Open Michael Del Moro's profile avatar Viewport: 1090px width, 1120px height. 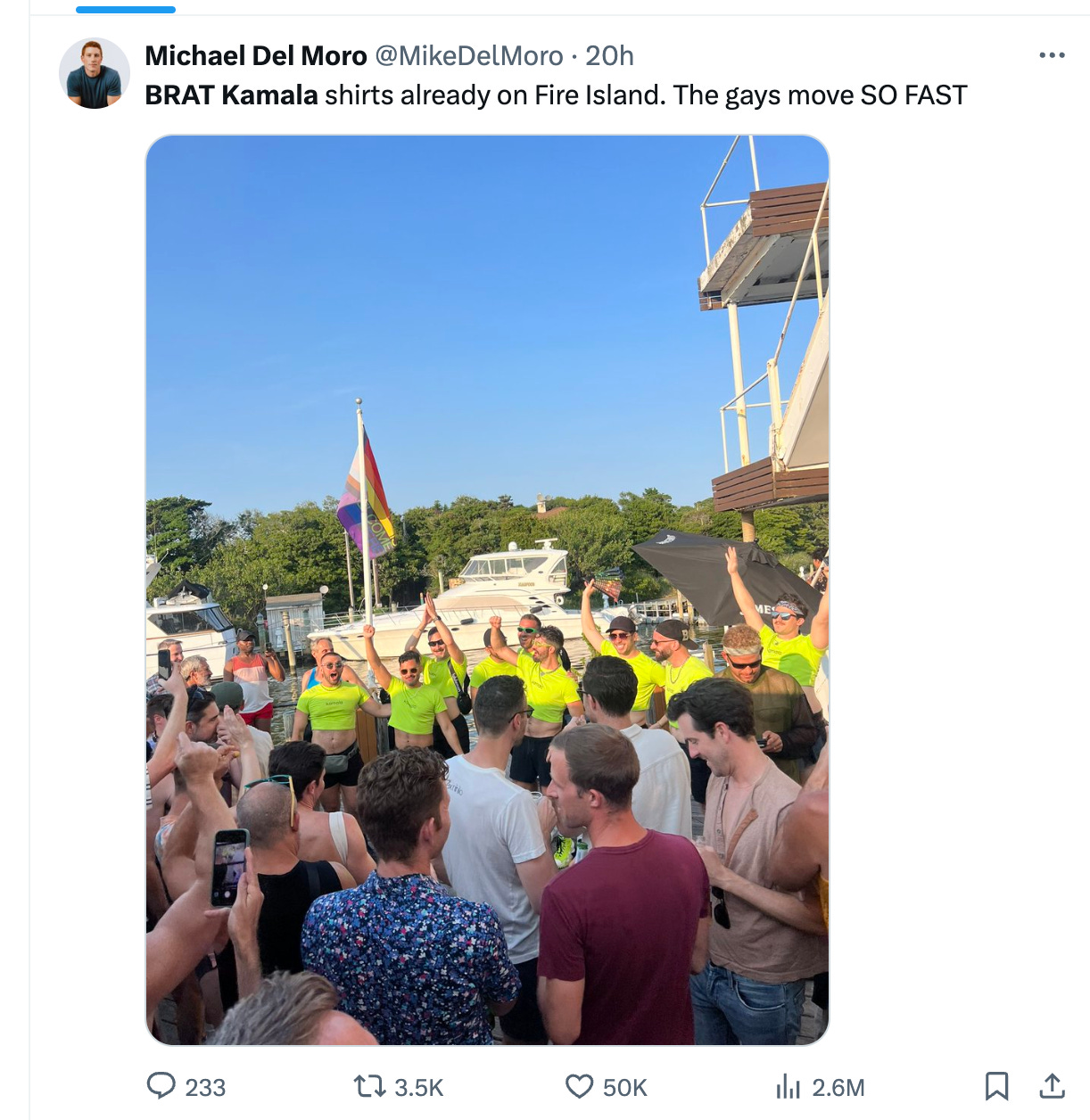[95, 73]
